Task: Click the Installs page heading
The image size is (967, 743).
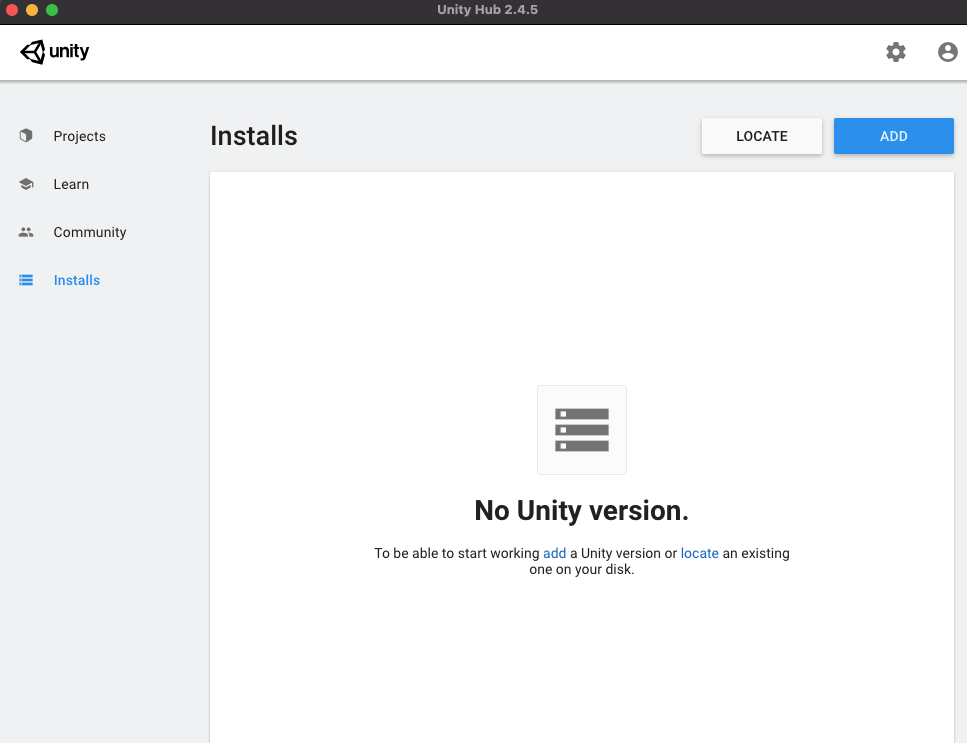Action: 254,136
